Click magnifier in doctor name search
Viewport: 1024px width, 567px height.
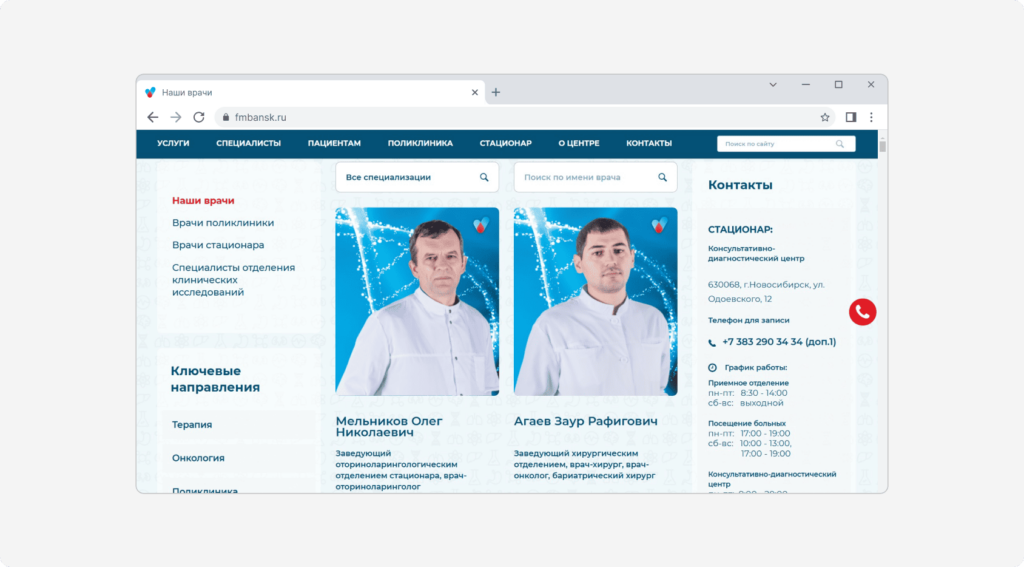pos(662,177)
